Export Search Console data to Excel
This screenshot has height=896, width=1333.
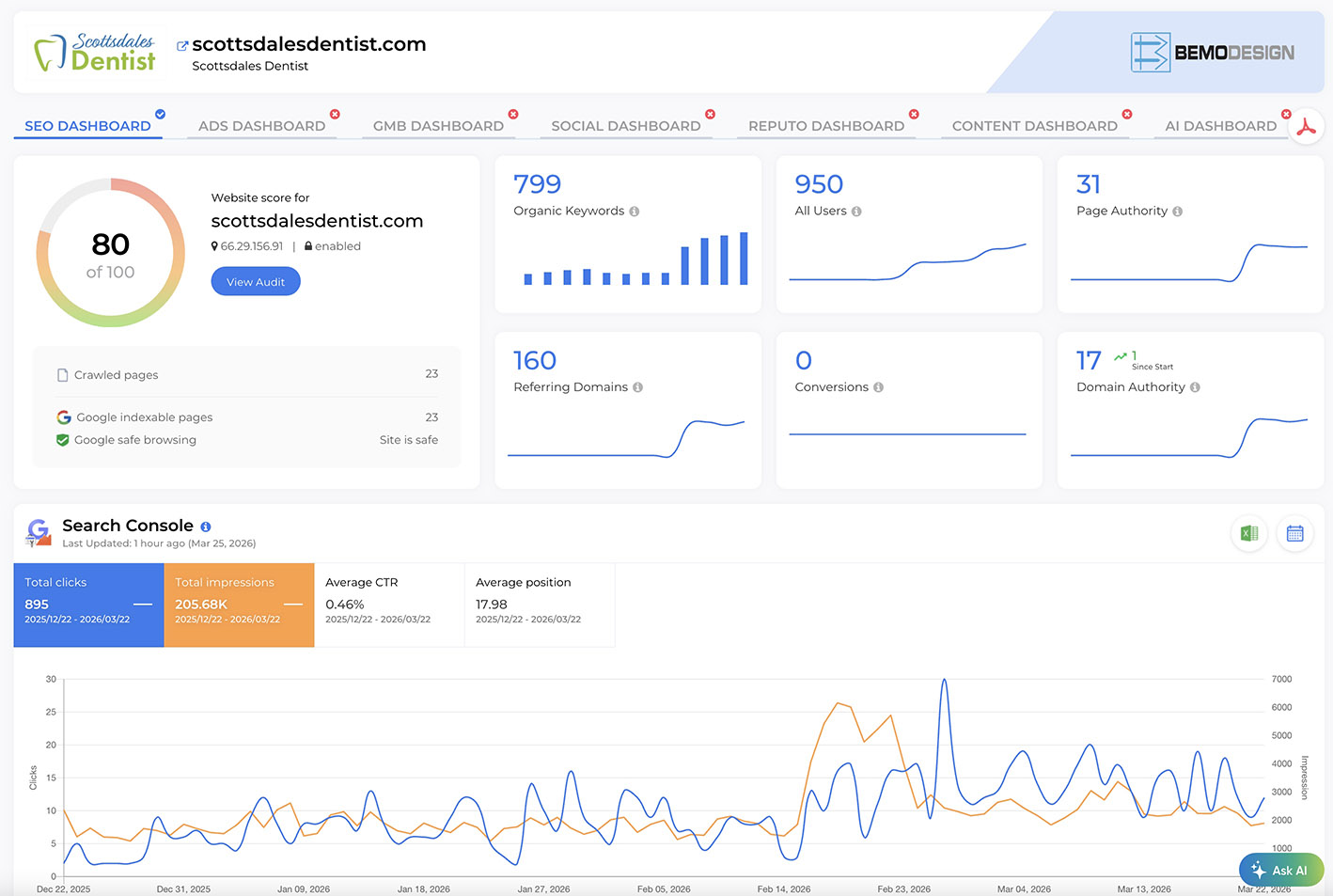coord(1248,532)
